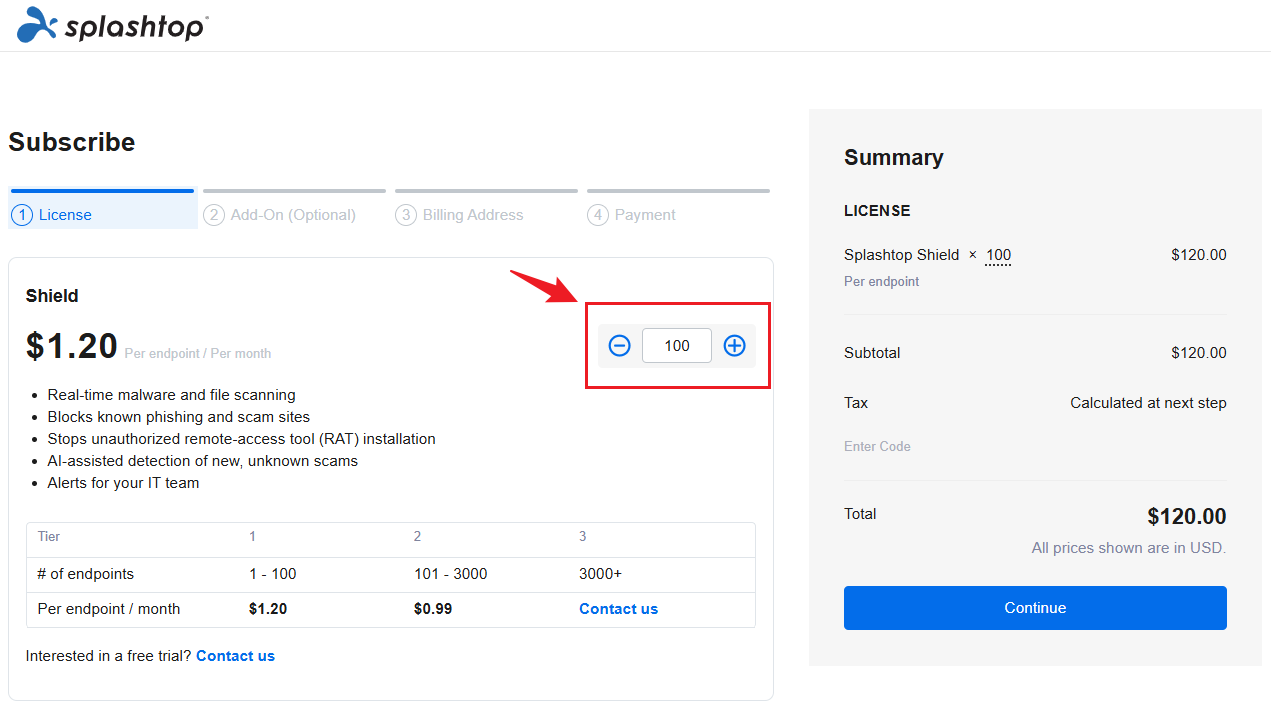Click 'AI-assisted detection of new, unknown scams'
This screenshot has width=1271, height=713.
click(202, 461)
